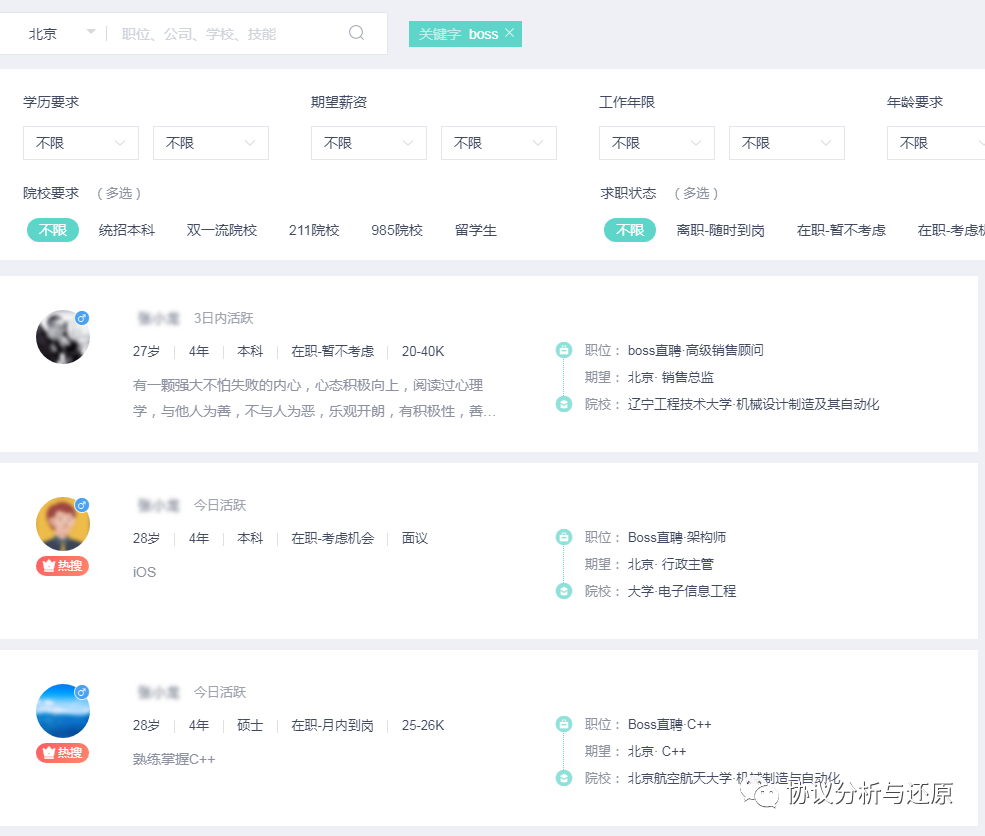This screenshot has width=985, height=836.
Task: Select 双一流院校 school filter
Action: [222, 230]
